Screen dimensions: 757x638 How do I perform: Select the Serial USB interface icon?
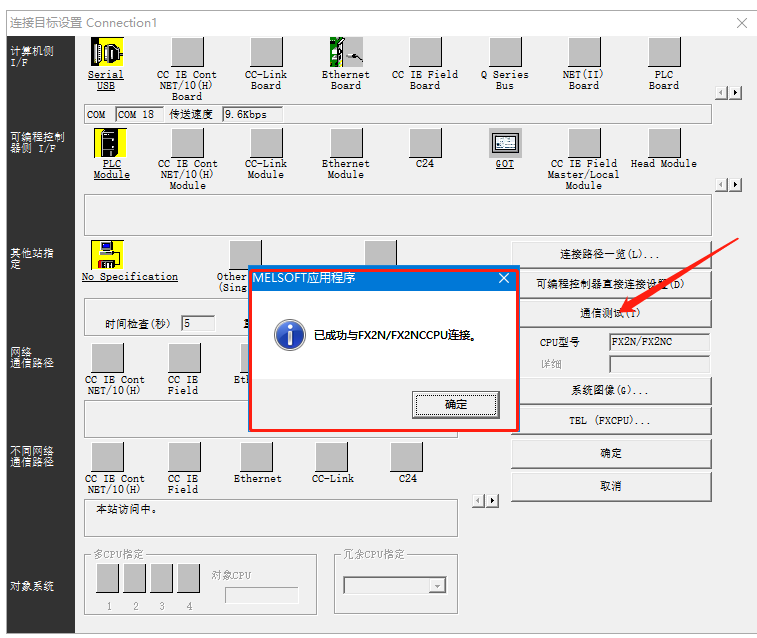pyautogui.click(x=106, y=53)
